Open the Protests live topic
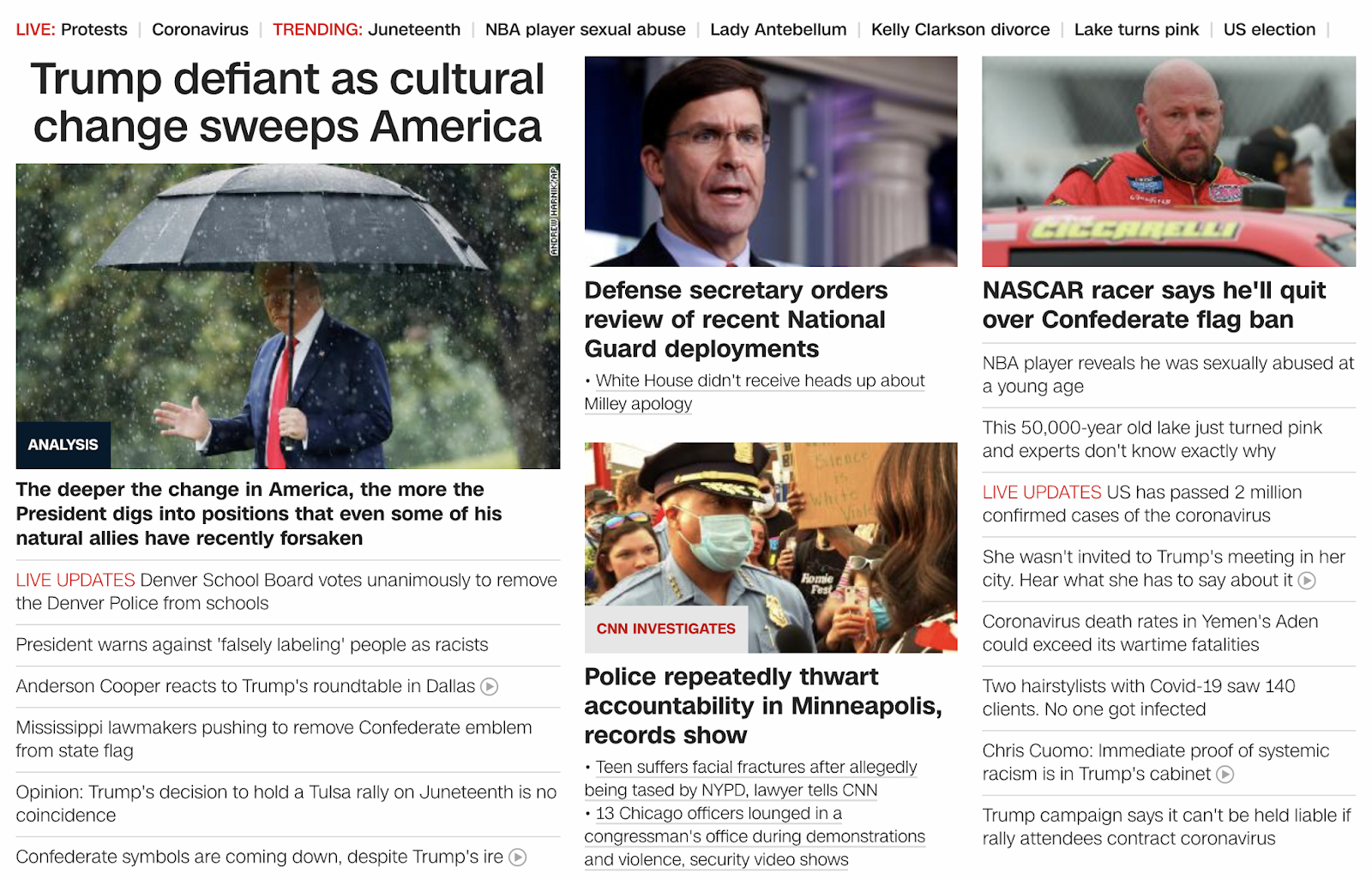Image resolution: width=1372 pixels, height=880 pixels. pos(94,29)
